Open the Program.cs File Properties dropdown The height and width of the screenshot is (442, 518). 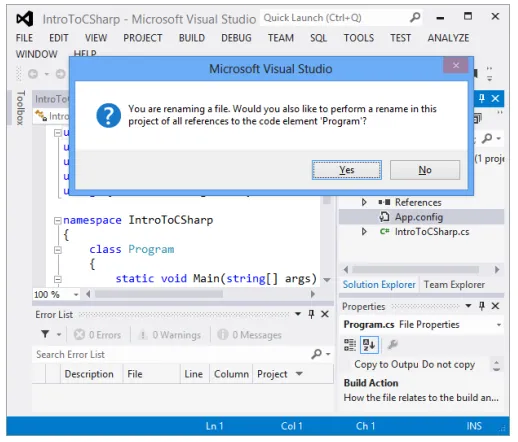pos(499,325)
